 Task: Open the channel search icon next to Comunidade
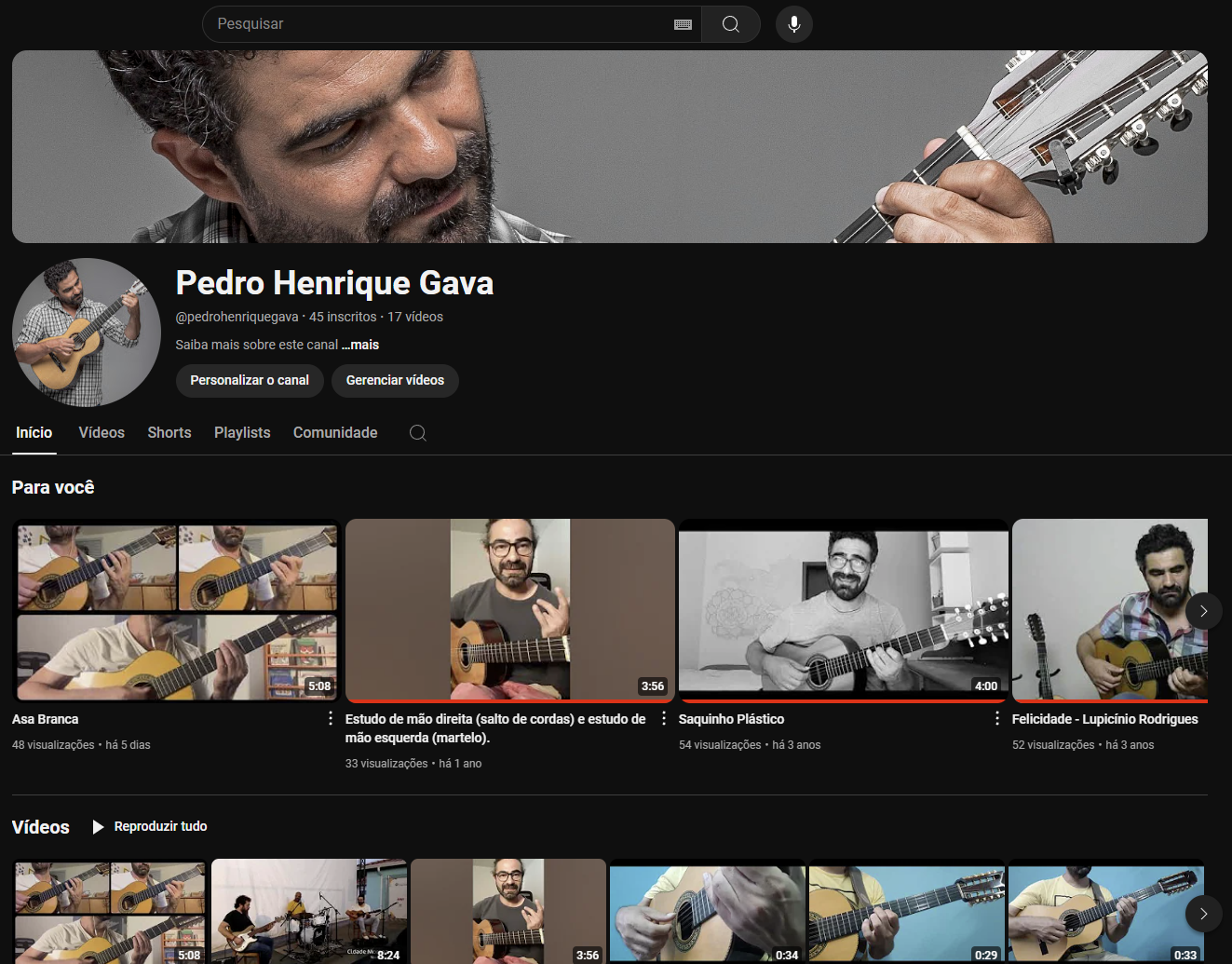pos(417,432)
